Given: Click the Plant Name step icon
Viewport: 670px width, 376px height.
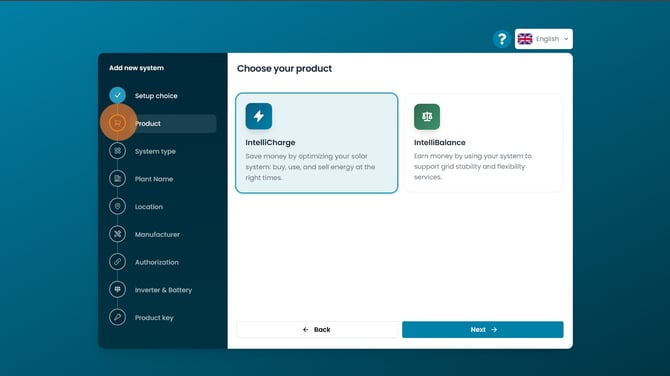Looking at the screenshot, I should click(117, 179).
